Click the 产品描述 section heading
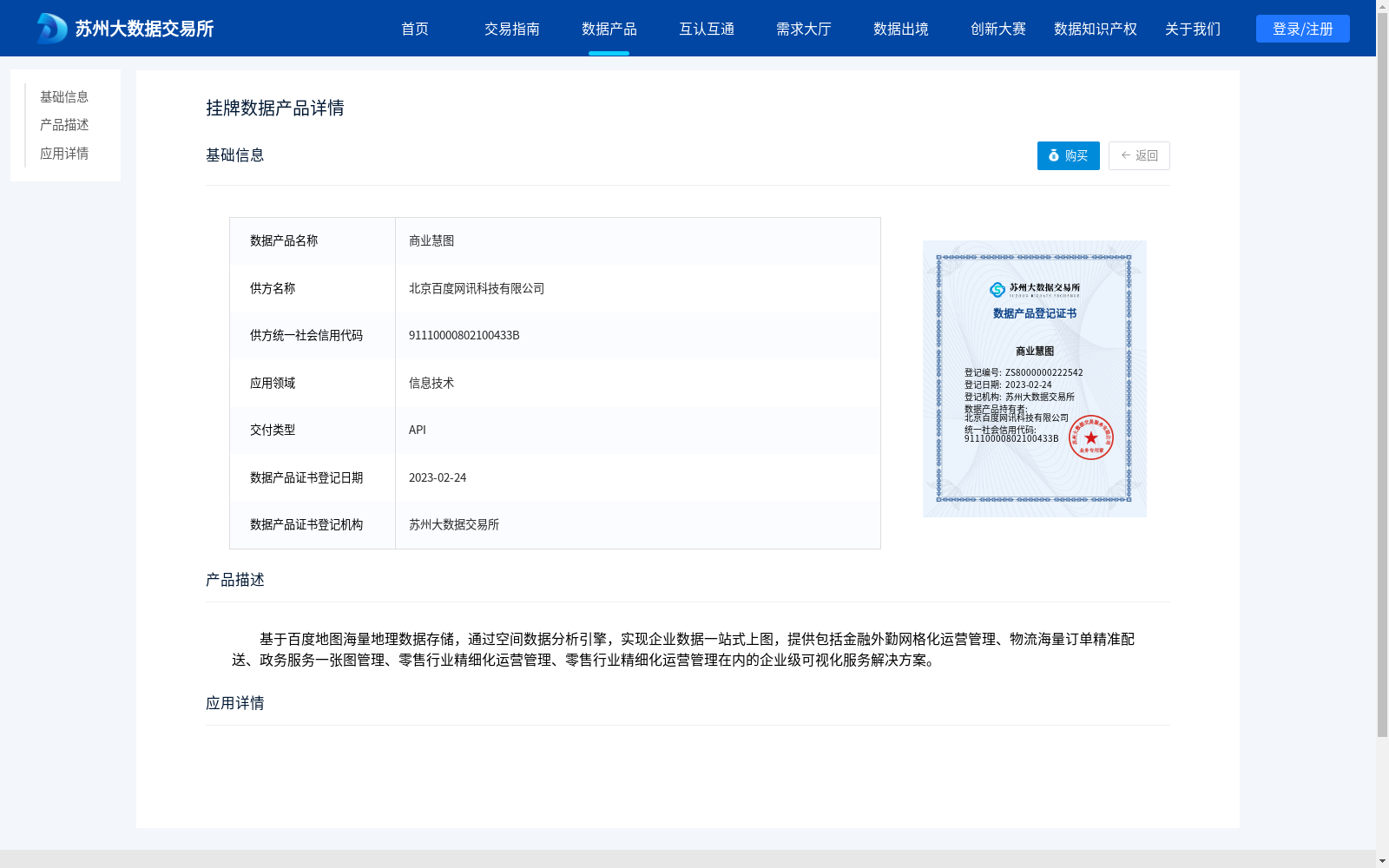 235,580
